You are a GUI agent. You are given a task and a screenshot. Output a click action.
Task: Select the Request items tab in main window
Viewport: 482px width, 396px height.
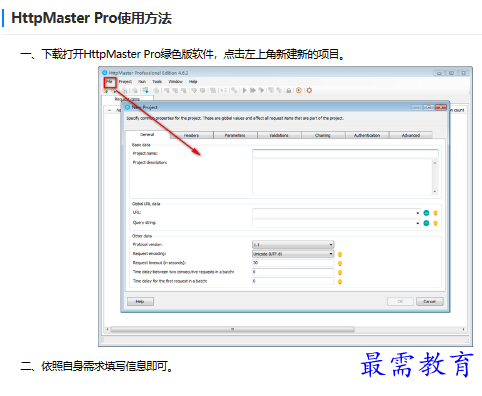point(128,99)
